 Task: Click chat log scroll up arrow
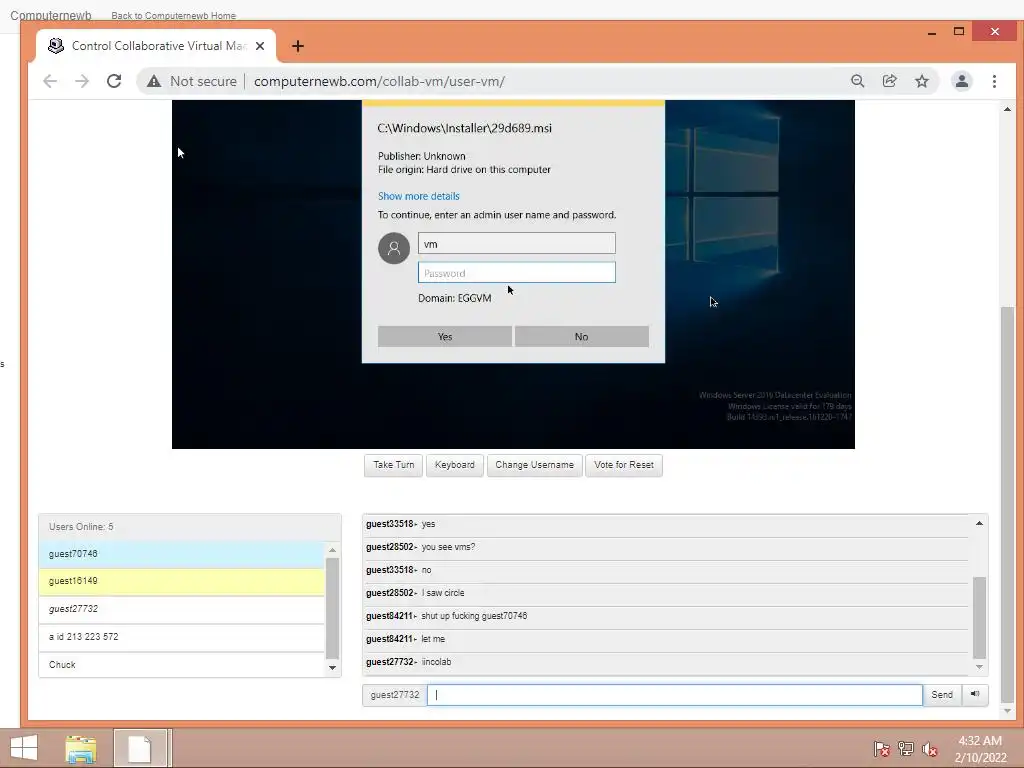979,523
